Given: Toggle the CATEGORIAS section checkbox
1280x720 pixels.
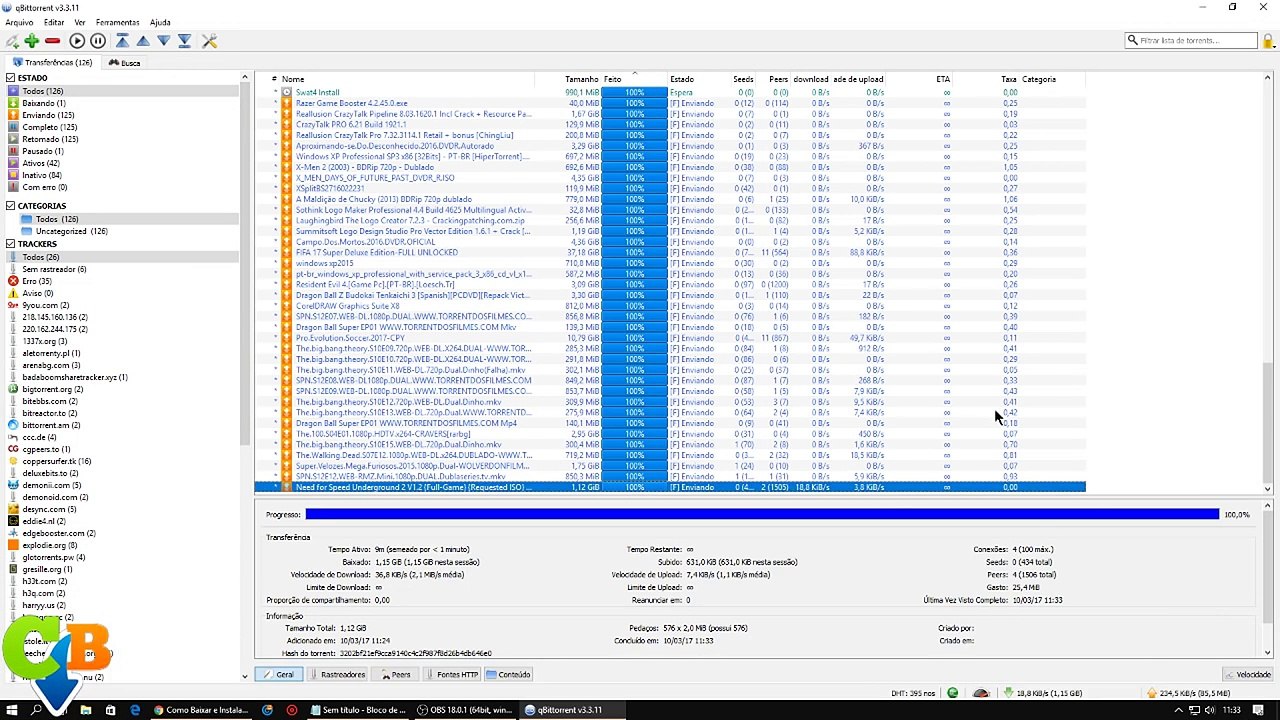Looking at the screenshot, I should [10, 206].
